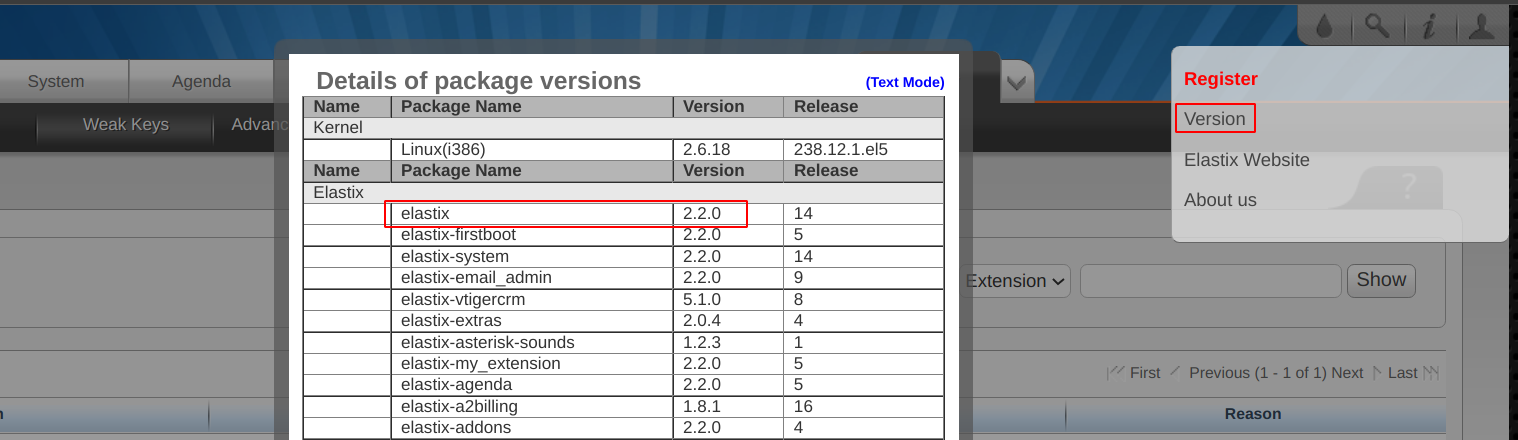1518x440 pixels.
Task: Go to First page of results
Action: point(1145,373)
